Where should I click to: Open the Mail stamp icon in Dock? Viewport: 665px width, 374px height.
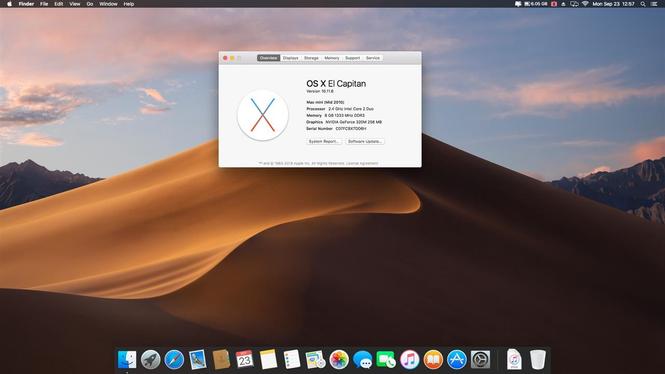click(x=198, y=360)
